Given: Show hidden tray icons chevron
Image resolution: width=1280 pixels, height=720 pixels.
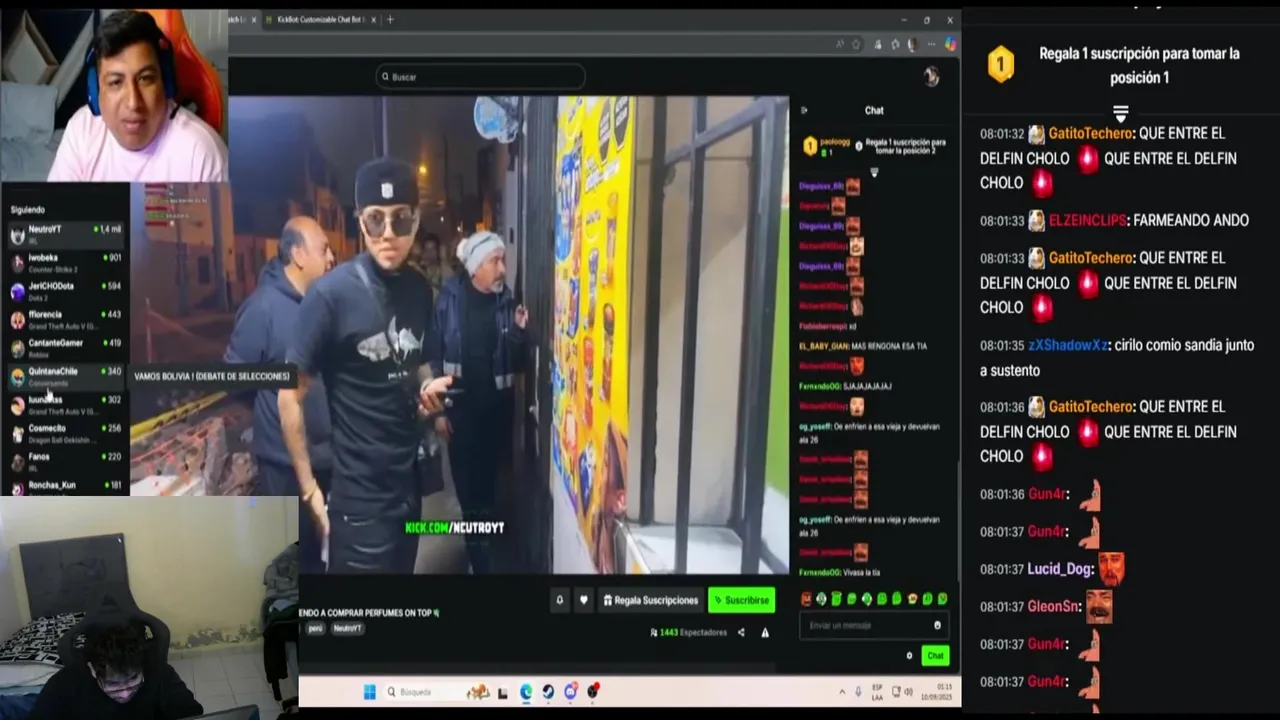Looking at the screenshot, I should pyautogui.click(x=843, y=691).
